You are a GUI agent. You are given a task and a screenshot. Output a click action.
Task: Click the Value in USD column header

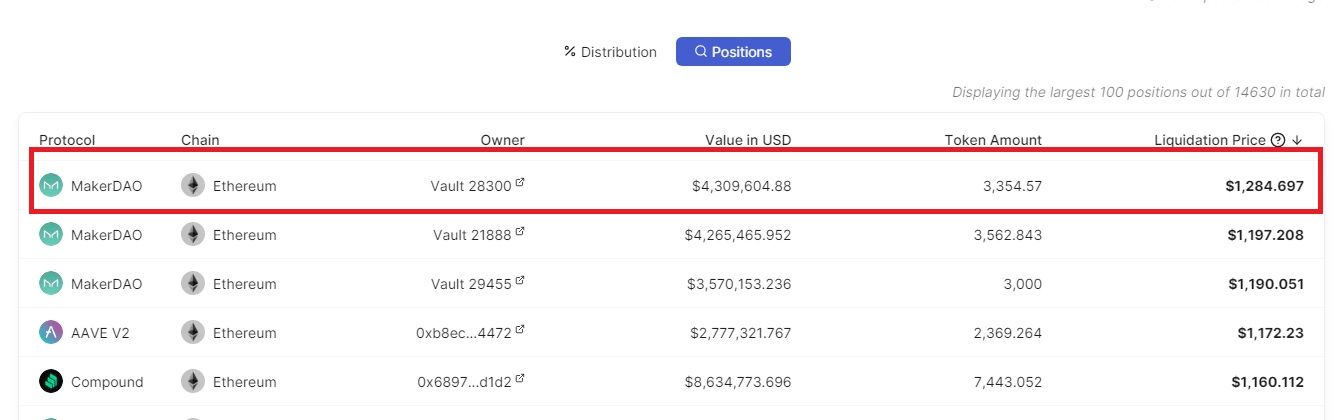(748, 140)
